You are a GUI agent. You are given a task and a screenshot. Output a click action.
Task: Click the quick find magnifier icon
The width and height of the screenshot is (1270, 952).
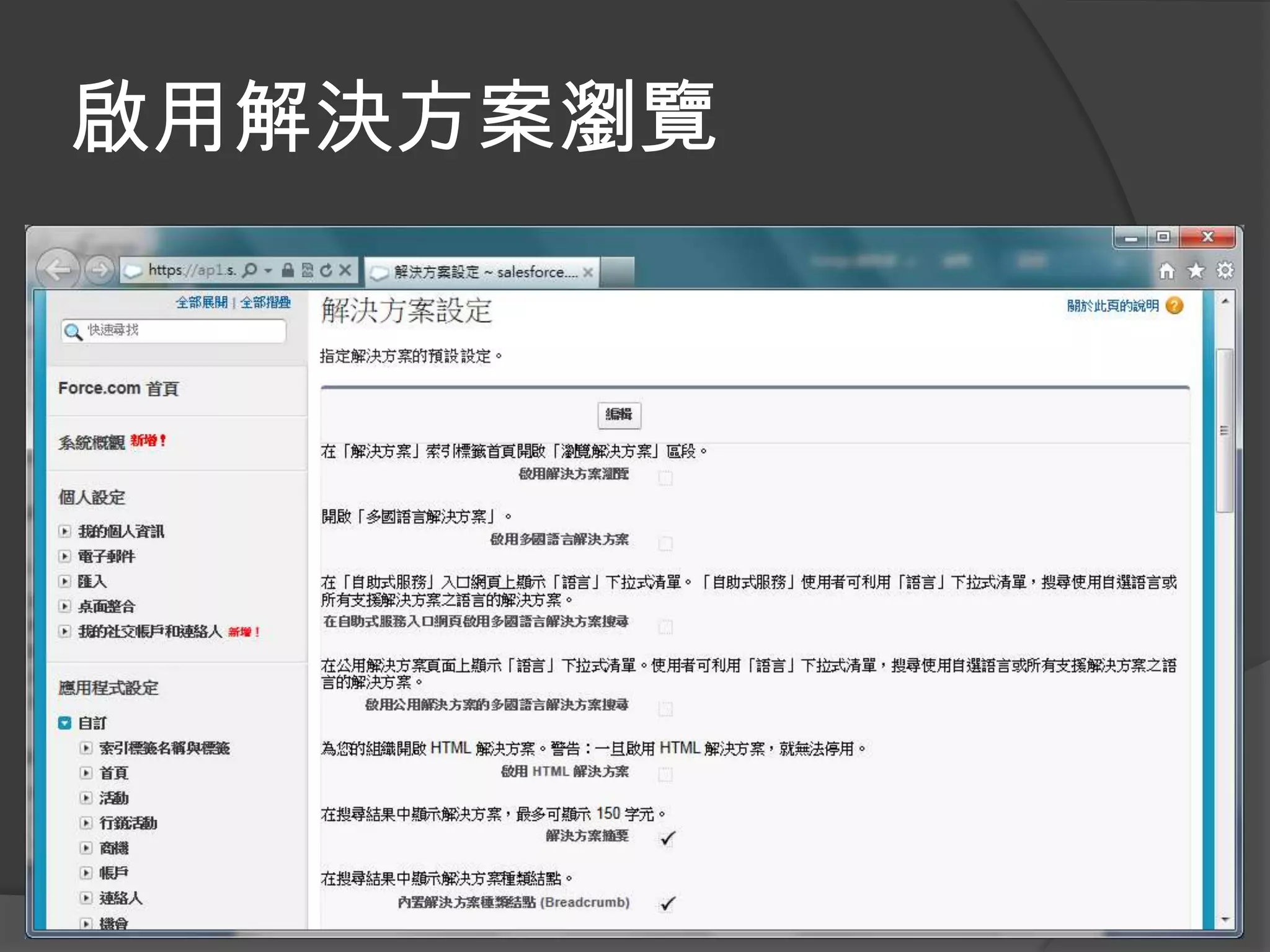(x=73, y=332)
